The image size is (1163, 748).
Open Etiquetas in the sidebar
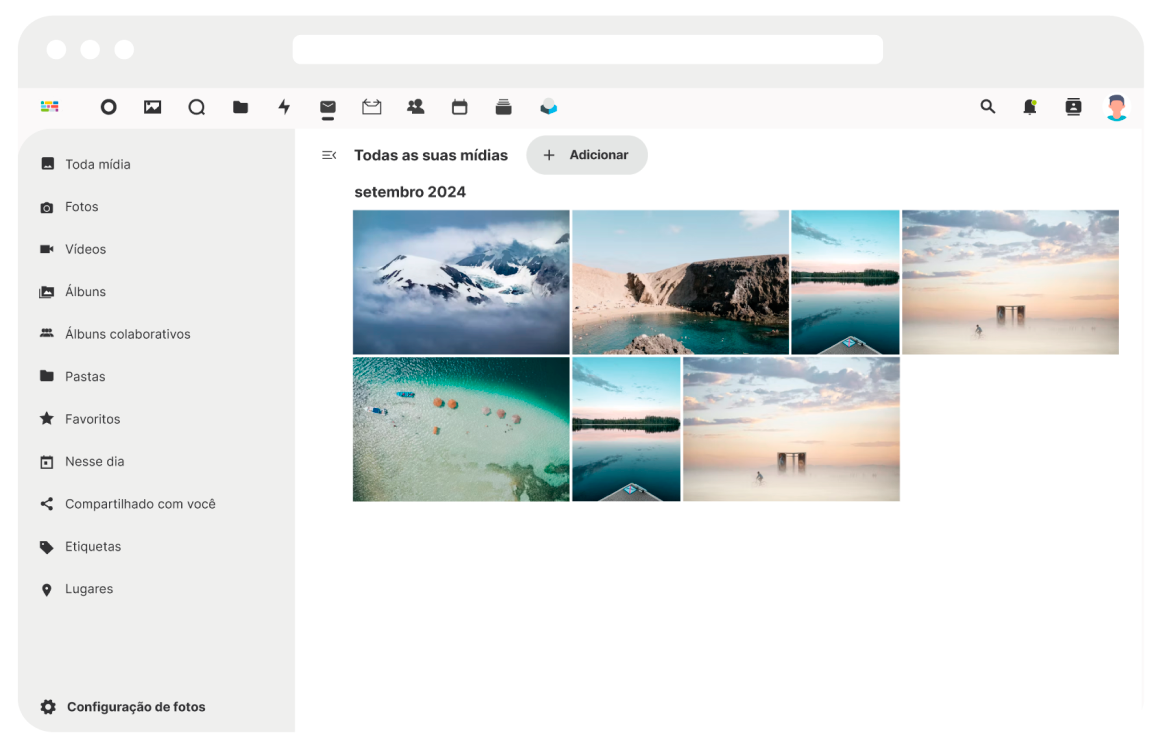(92, 547)
